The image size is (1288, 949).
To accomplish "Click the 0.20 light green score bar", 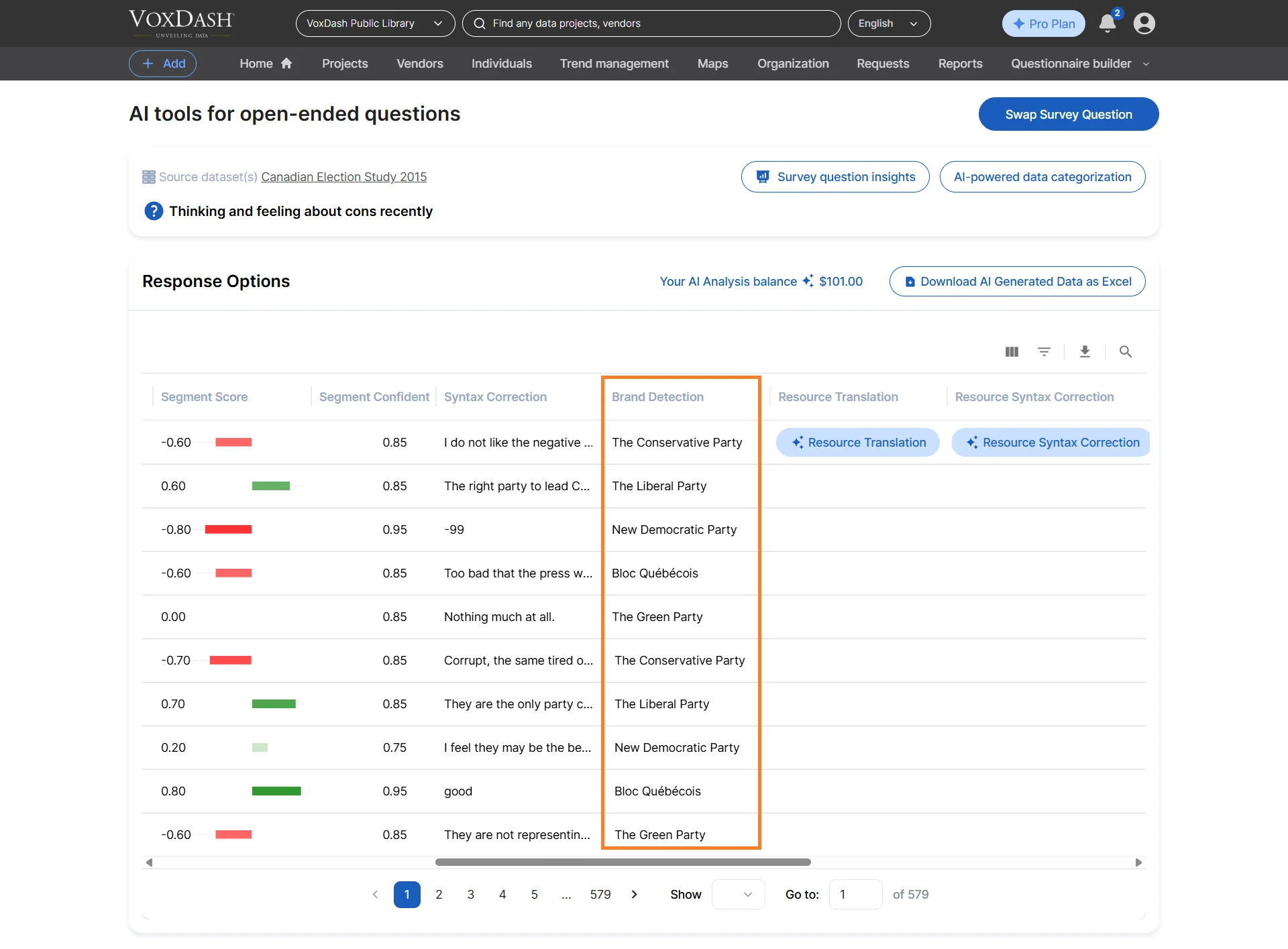I will (260, 748).
